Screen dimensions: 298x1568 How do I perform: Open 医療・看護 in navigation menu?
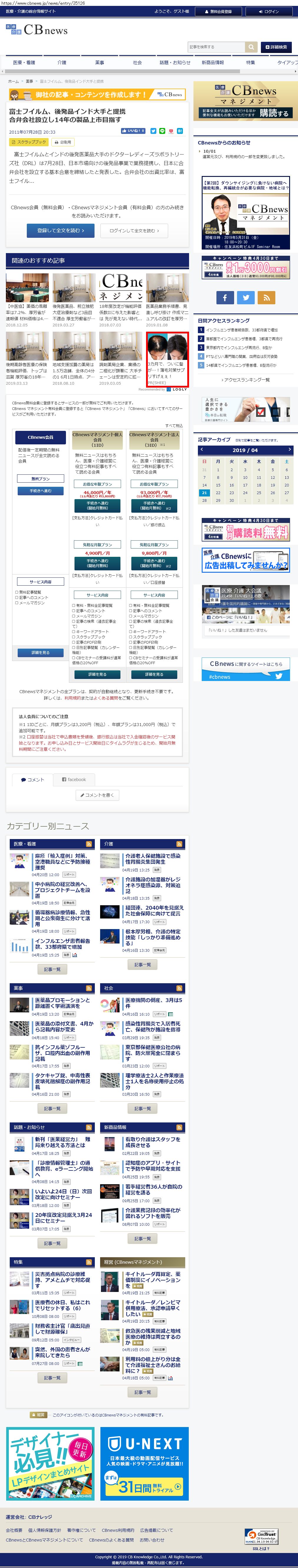pos(24,63)
